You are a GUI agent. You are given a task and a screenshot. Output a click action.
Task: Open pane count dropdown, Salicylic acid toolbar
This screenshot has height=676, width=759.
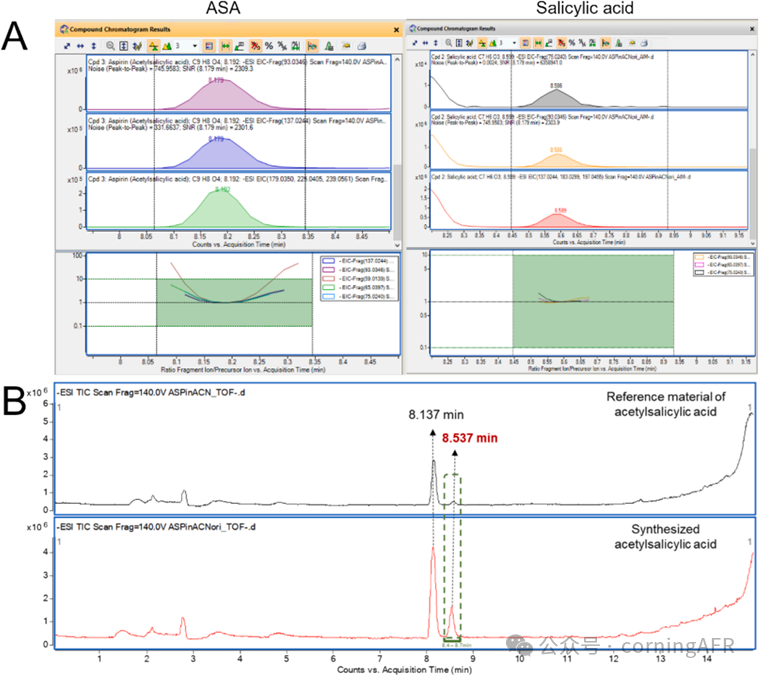(514, 43)
